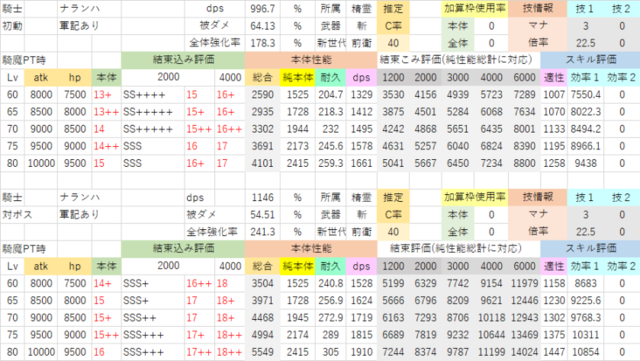Click the dps cell 1910
This screenshot has height=361, width=640.
[x=362, y=352]
